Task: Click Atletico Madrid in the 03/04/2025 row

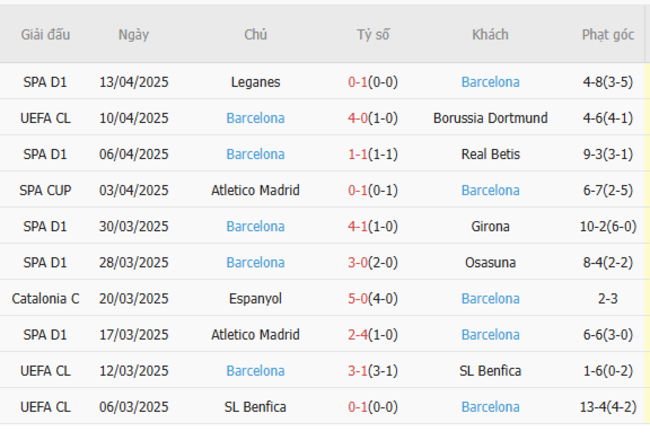Action: (255, 190)
